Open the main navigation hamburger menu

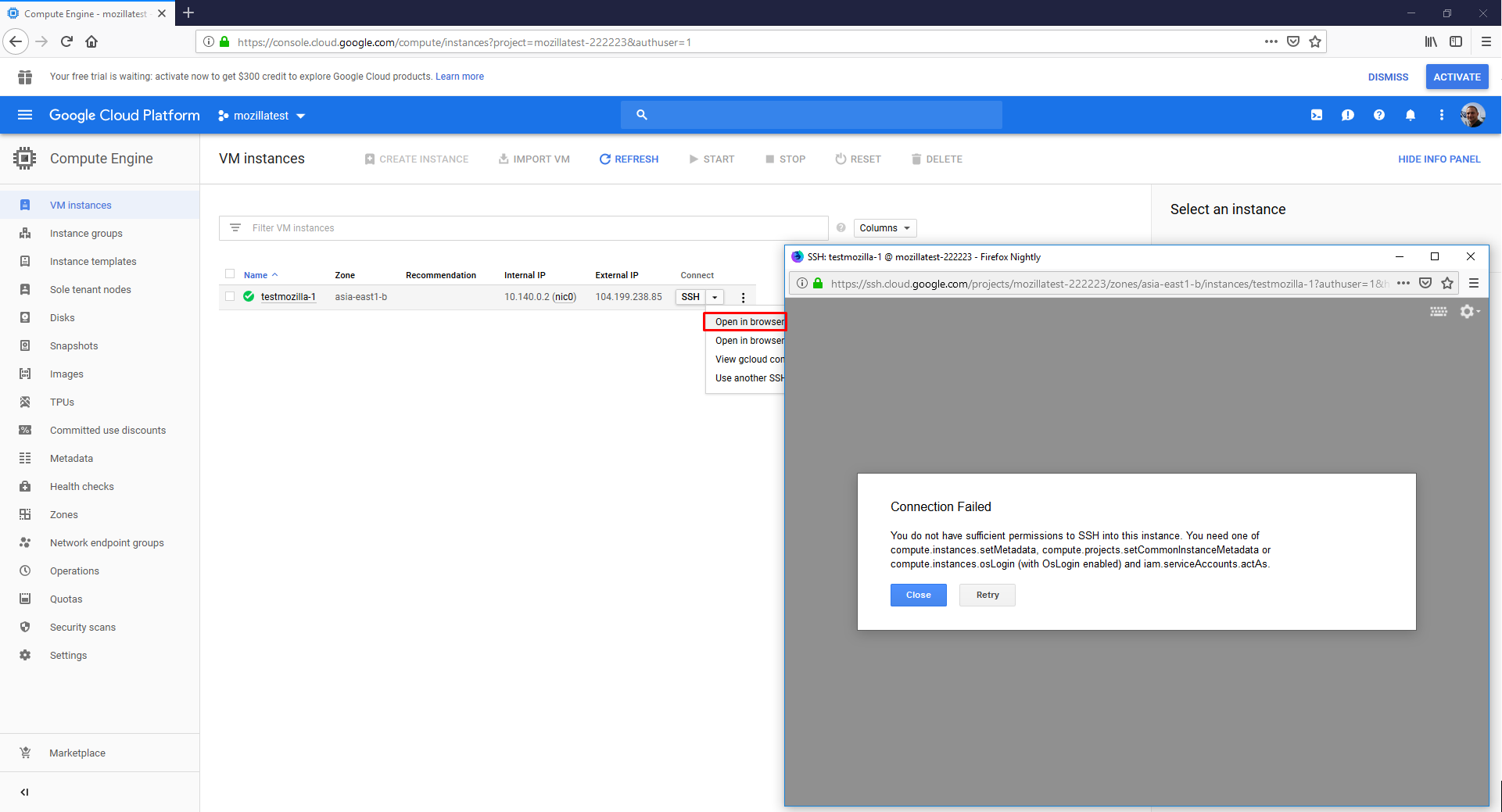[x=25, y=115]
